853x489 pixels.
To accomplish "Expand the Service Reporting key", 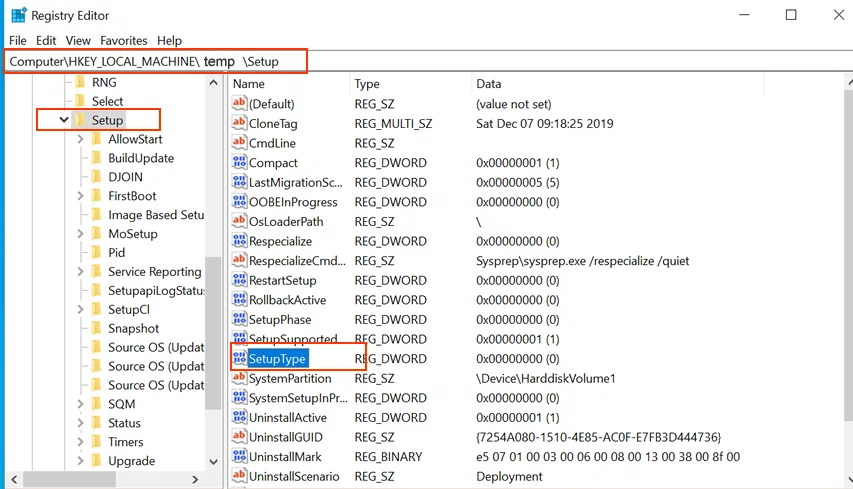I will click(x=81, y=271).
